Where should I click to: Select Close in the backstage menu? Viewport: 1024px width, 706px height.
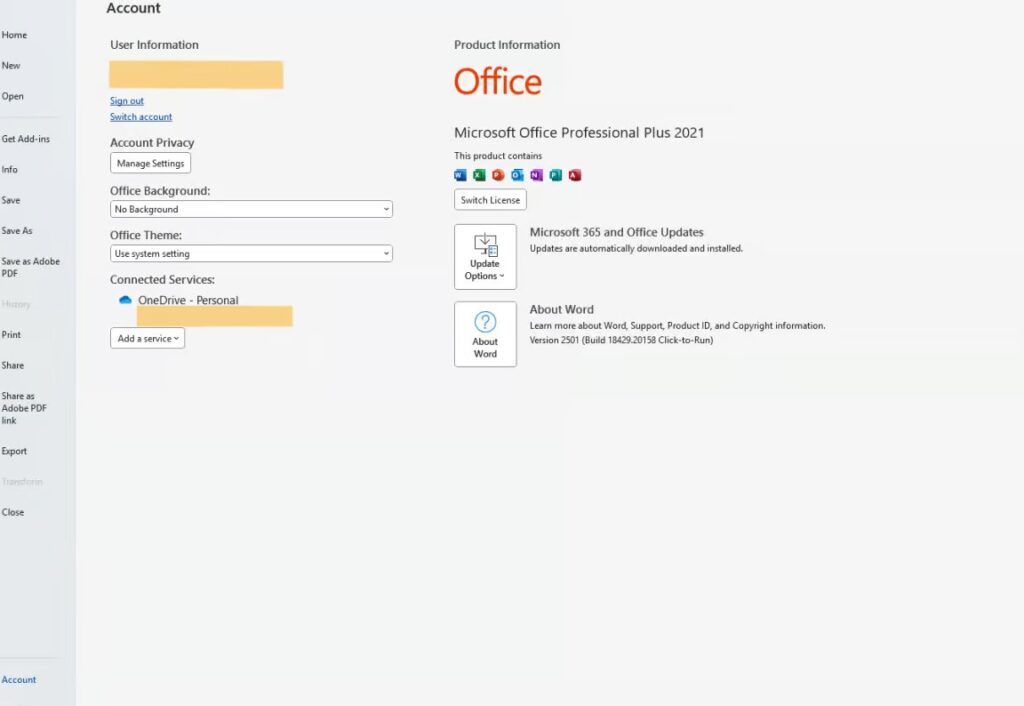coord(13,512)
